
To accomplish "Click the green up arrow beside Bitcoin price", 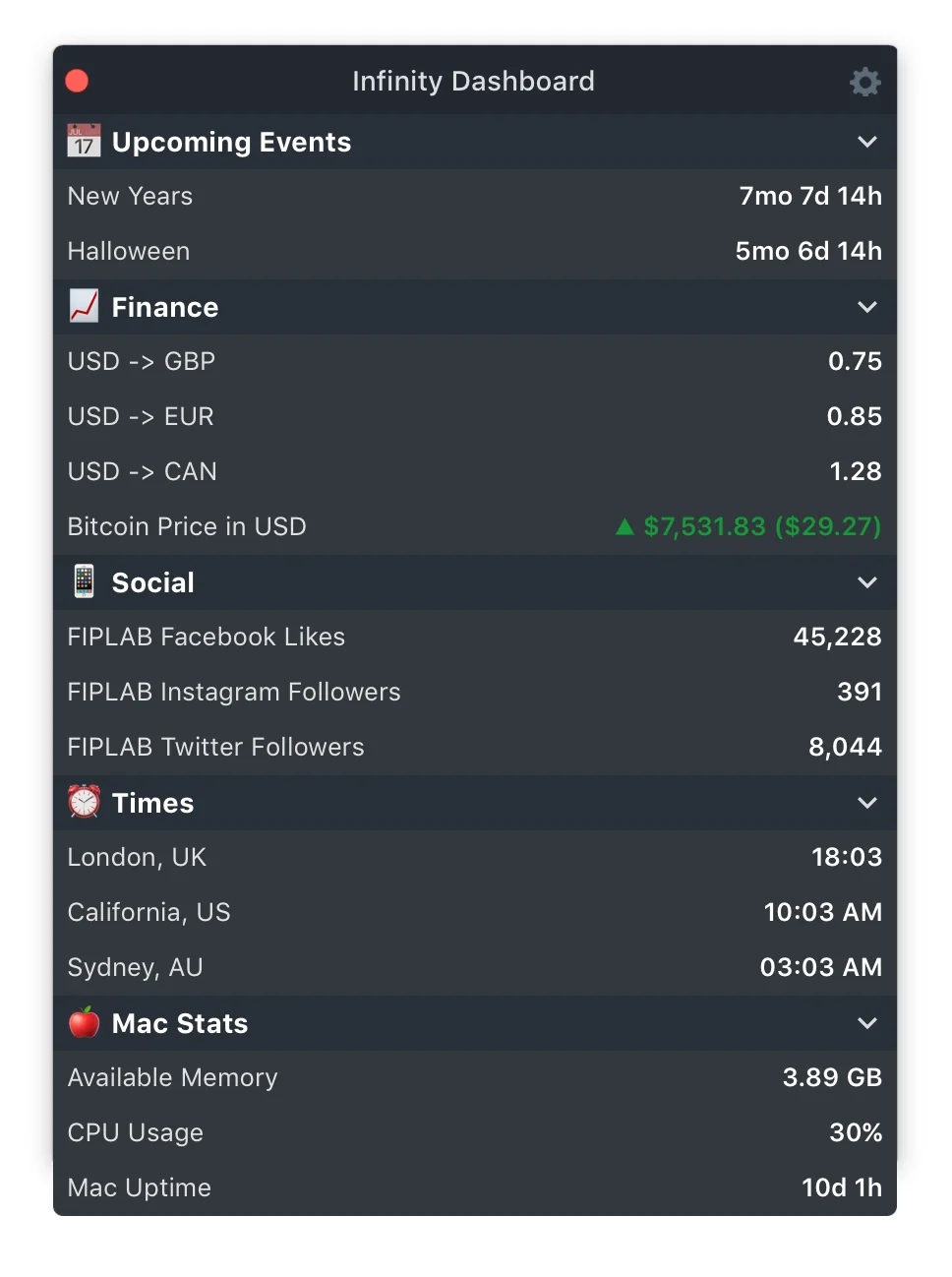I will point(624,526).
